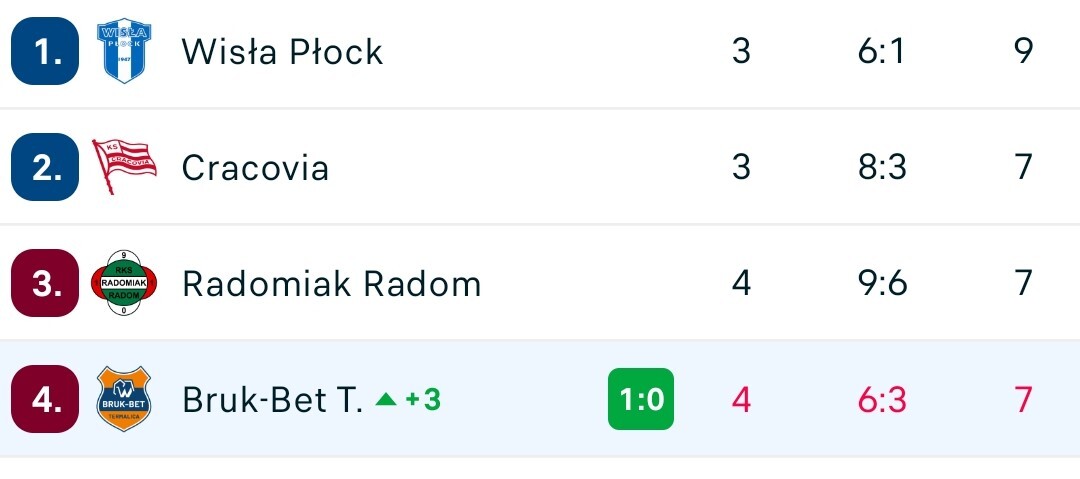
Task: Click the position 2 rank badge
Action: (x=44, y=167)
